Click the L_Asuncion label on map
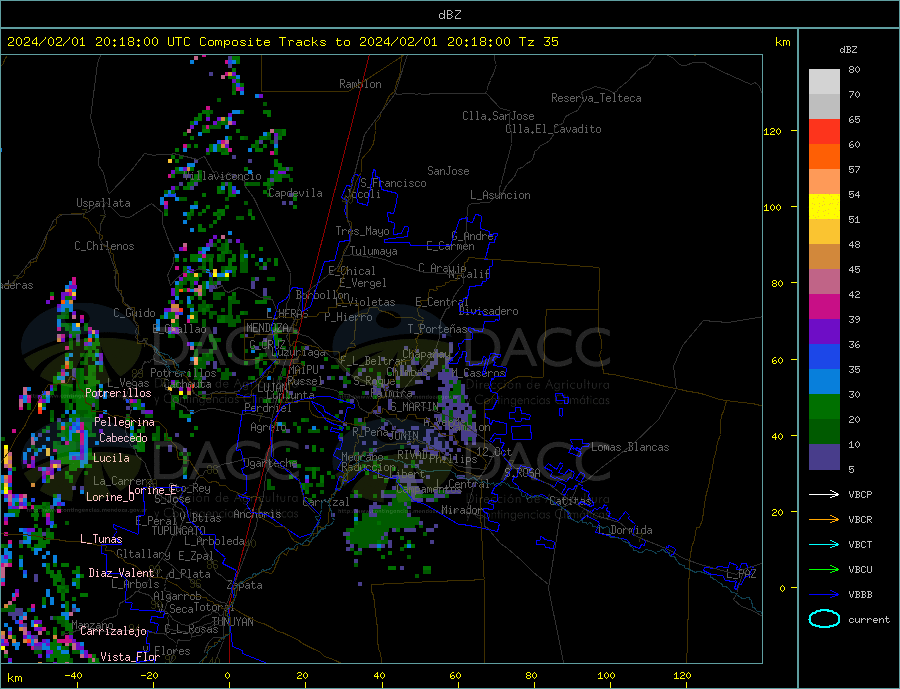900x689 pixels. pos(501,195)
